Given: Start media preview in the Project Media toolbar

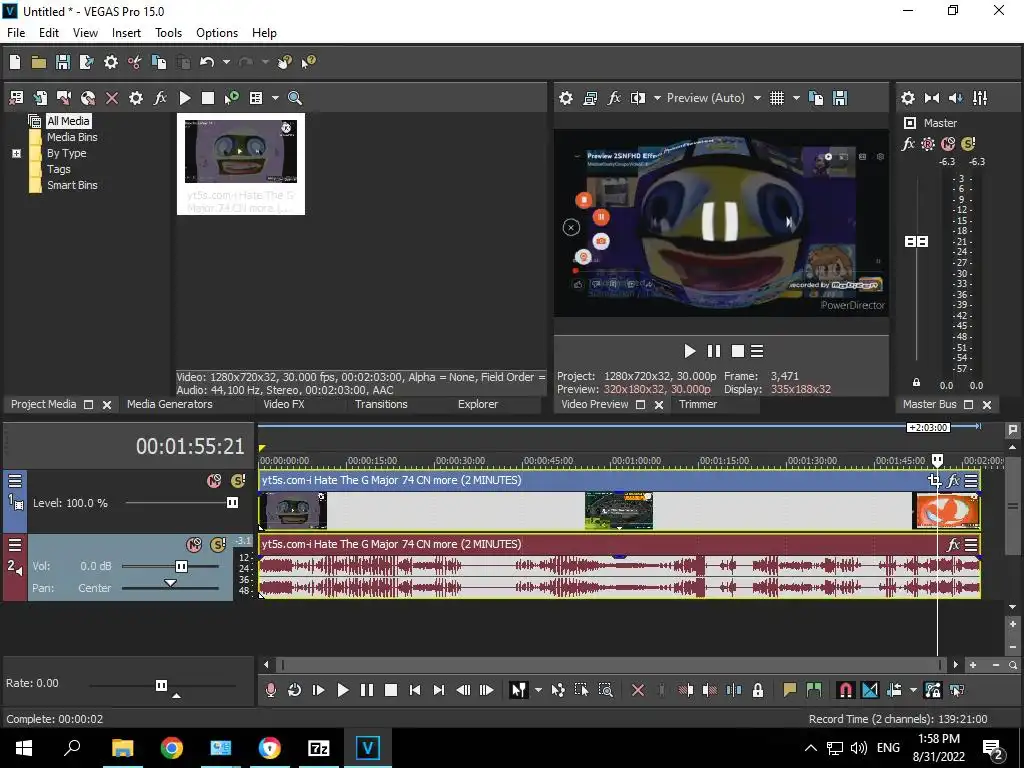Looking at the screenshot, I should (185, 98).
